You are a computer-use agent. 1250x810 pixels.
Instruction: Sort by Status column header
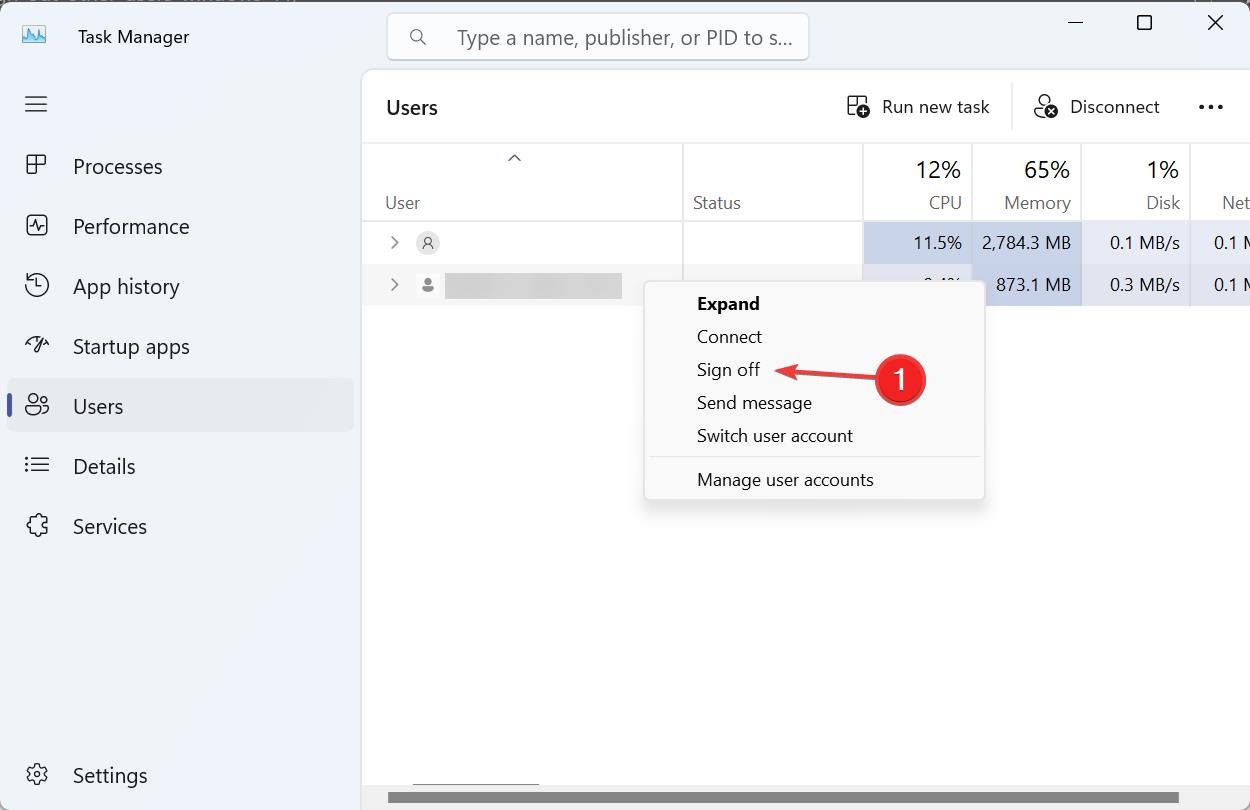pos(773,183)
